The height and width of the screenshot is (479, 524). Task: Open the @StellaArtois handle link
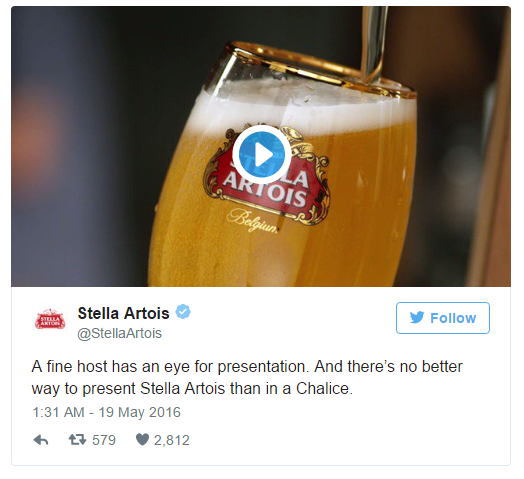pos(120,333)
